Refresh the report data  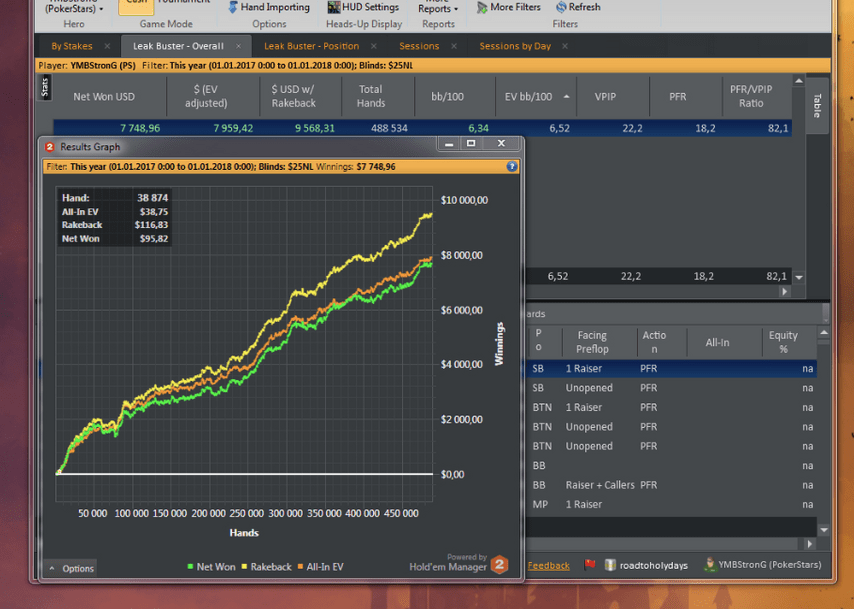[x=578, y=7]
